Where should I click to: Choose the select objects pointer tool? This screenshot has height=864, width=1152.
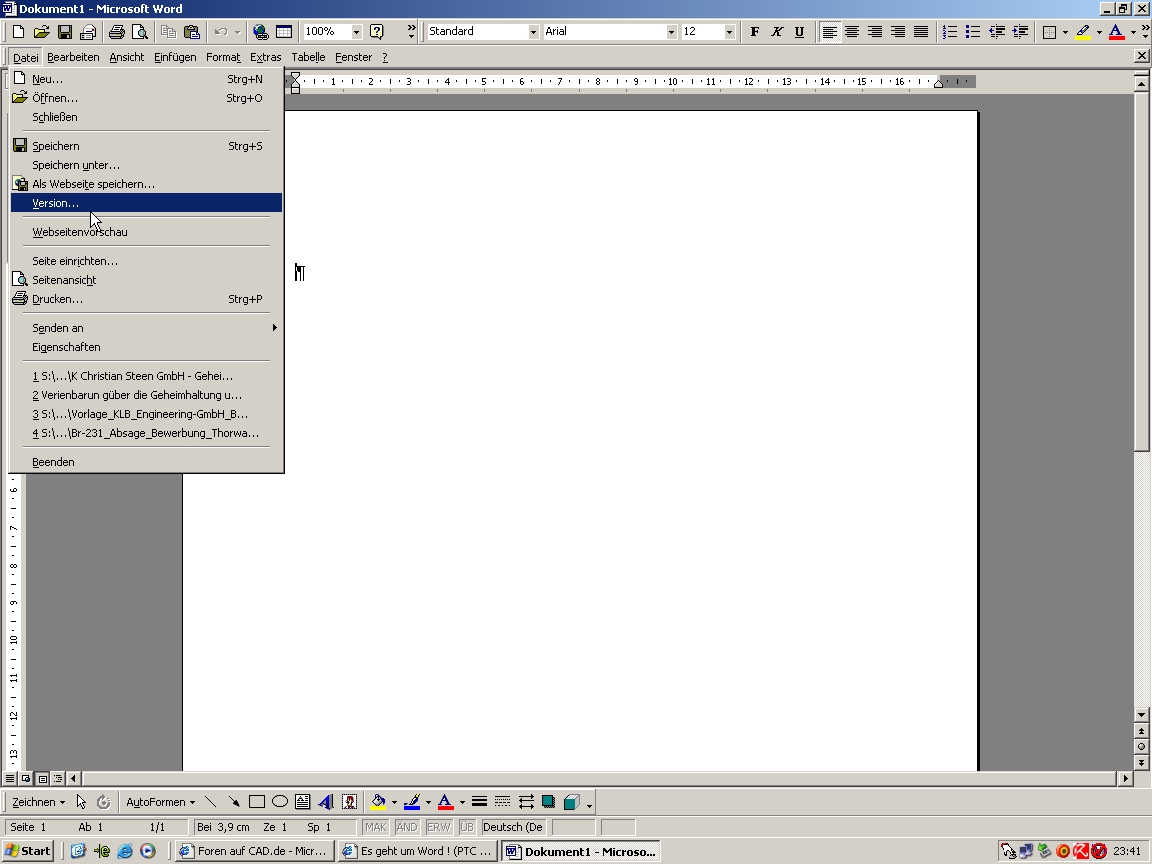82,802
